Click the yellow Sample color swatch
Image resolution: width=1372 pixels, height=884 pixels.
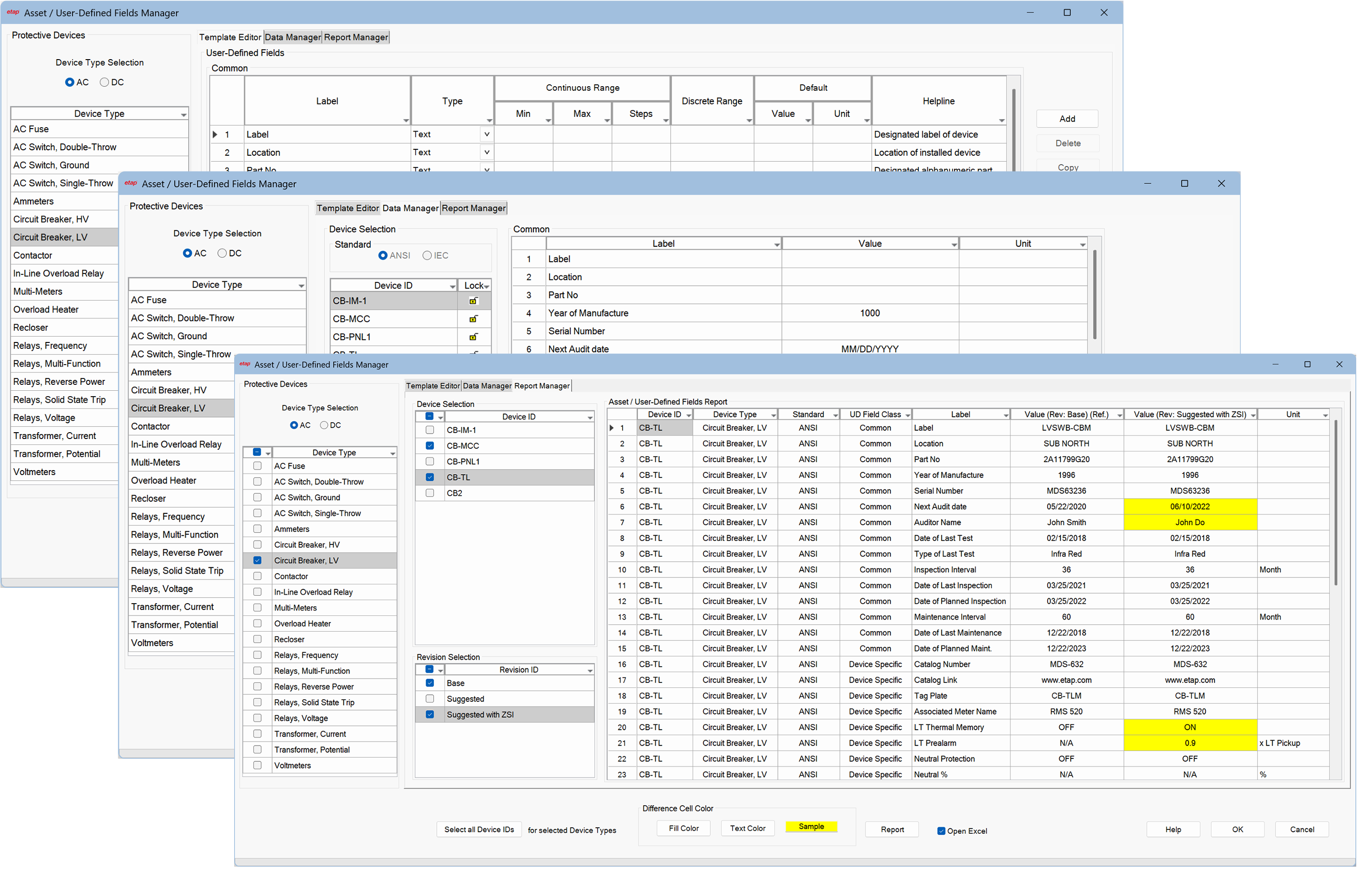810,827
